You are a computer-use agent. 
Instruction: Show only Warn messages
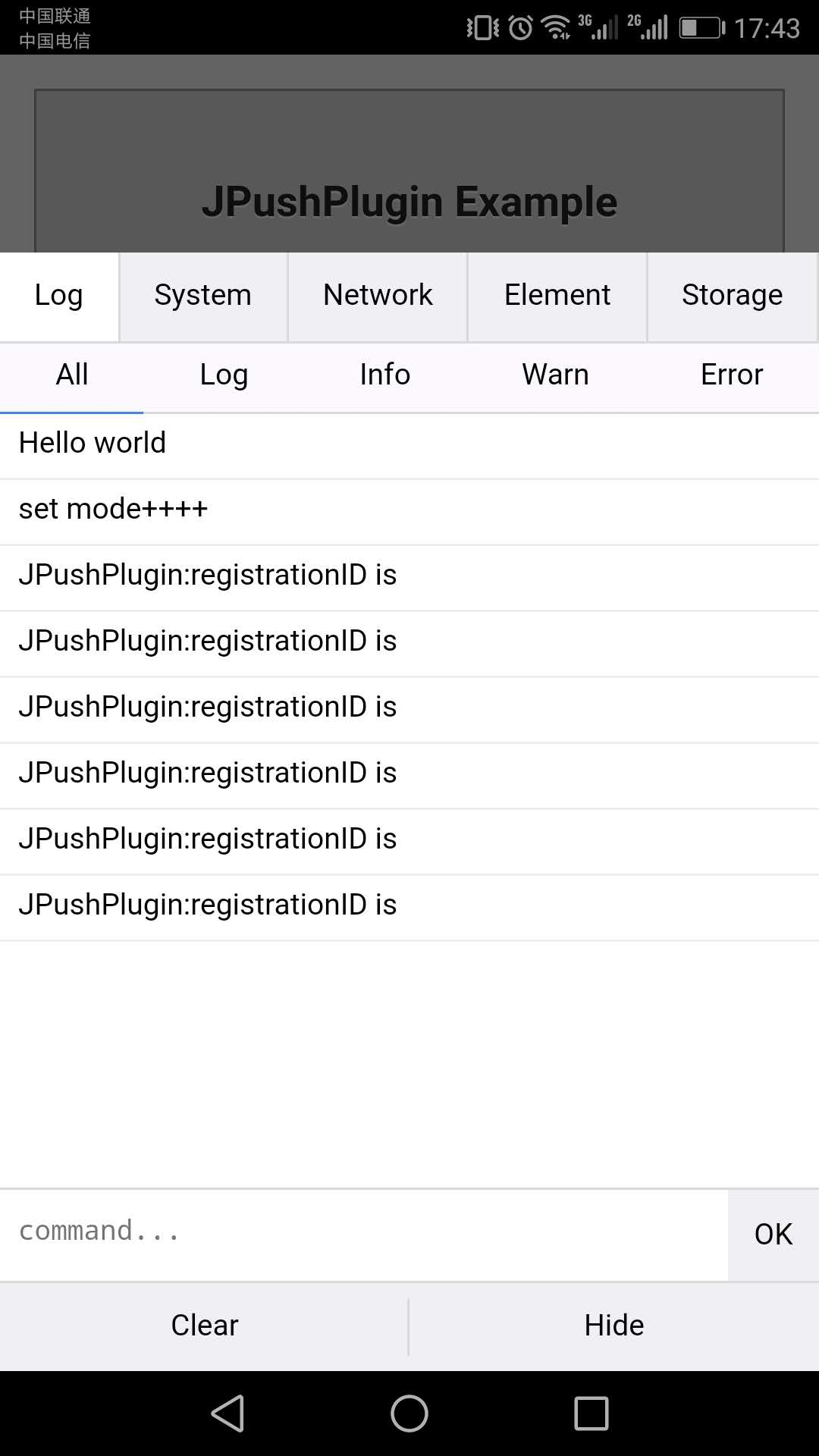554,375
